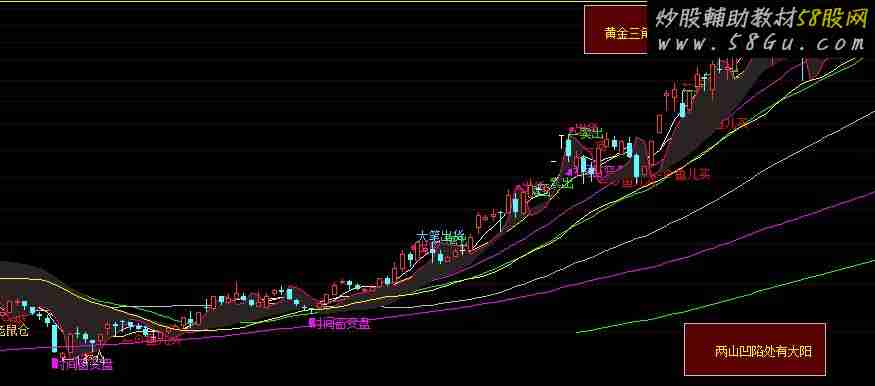Select the 老鼠仓 label at left edge
Image resolution: width=875 pixels, height=386 pixels.
coord(13,330)
